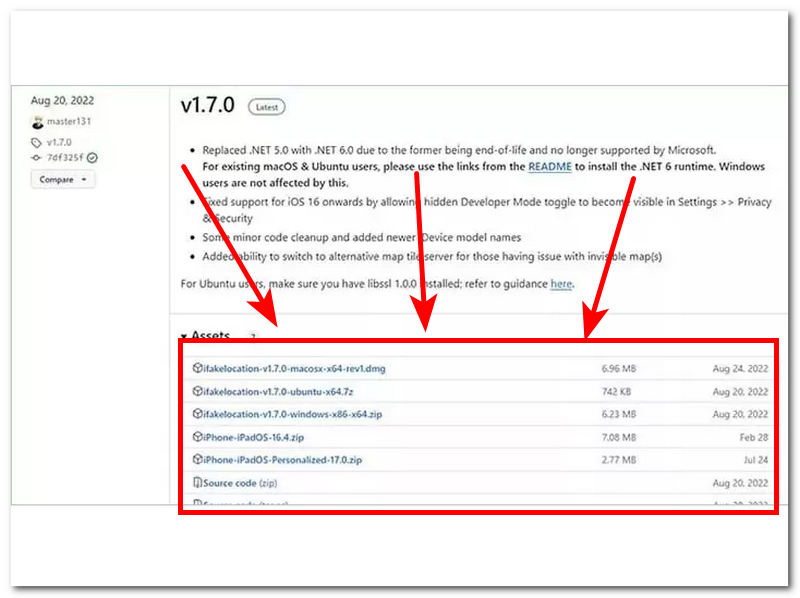Download ifakelocation-v1.7.0-ubuntu-x64.7z
This screenshot has width=800, height=598.
(279, 392)
